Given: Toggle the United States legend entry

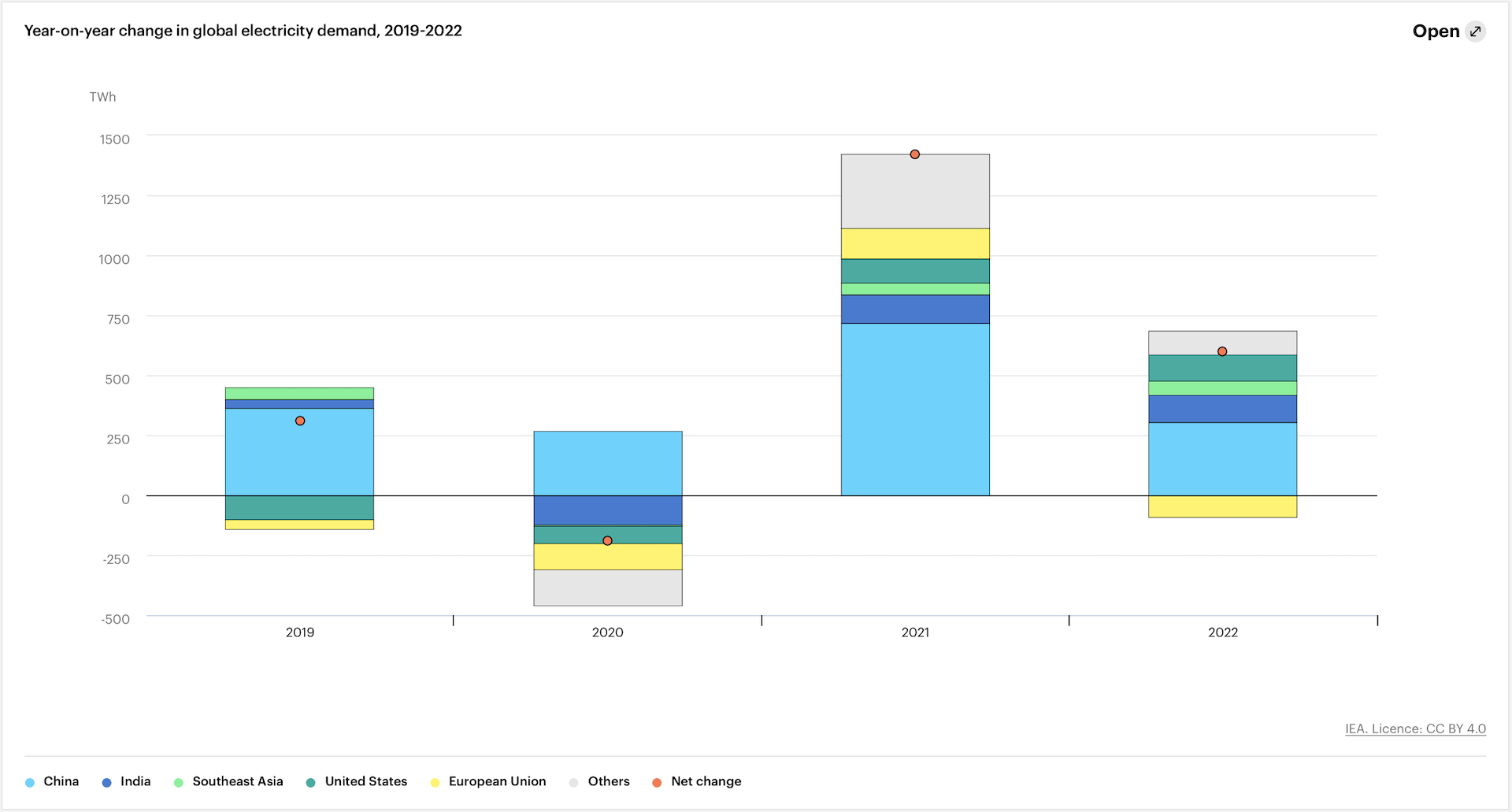Looking at the screenshot, I should pos(357,781).
